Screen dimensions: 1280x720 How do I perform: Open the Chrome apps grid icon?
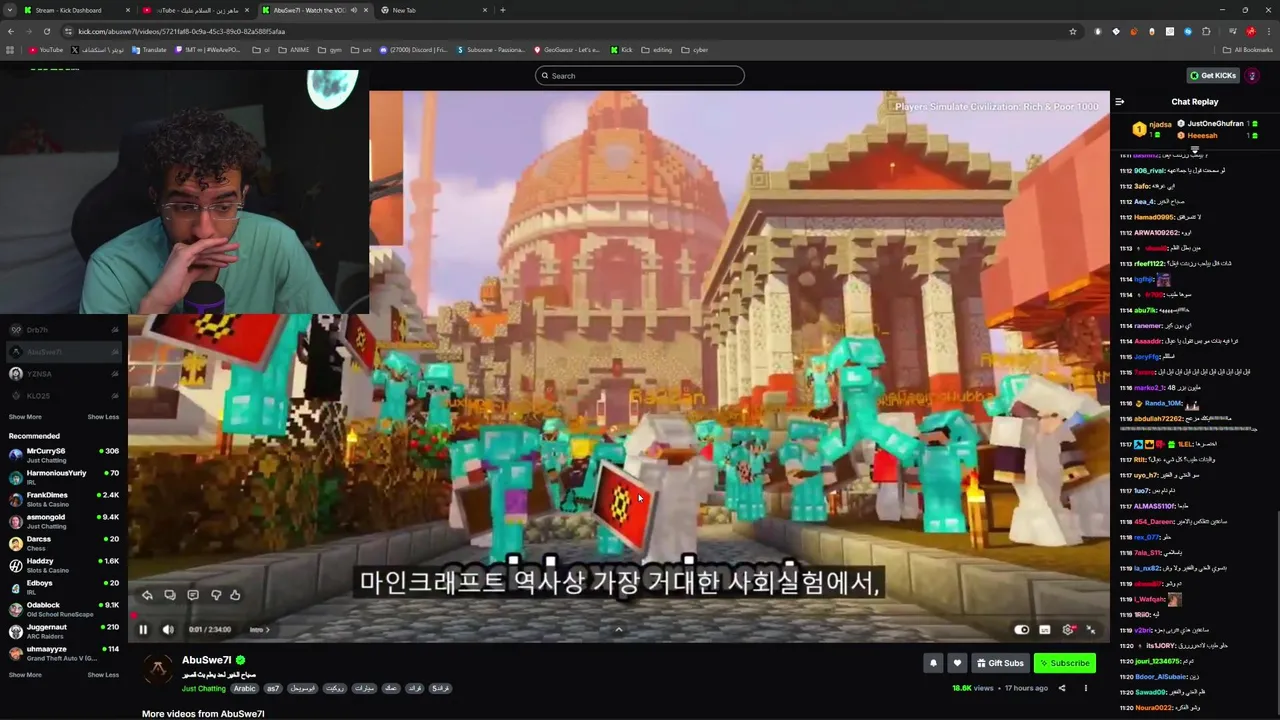pyautogui.click(x=10, y=50)
